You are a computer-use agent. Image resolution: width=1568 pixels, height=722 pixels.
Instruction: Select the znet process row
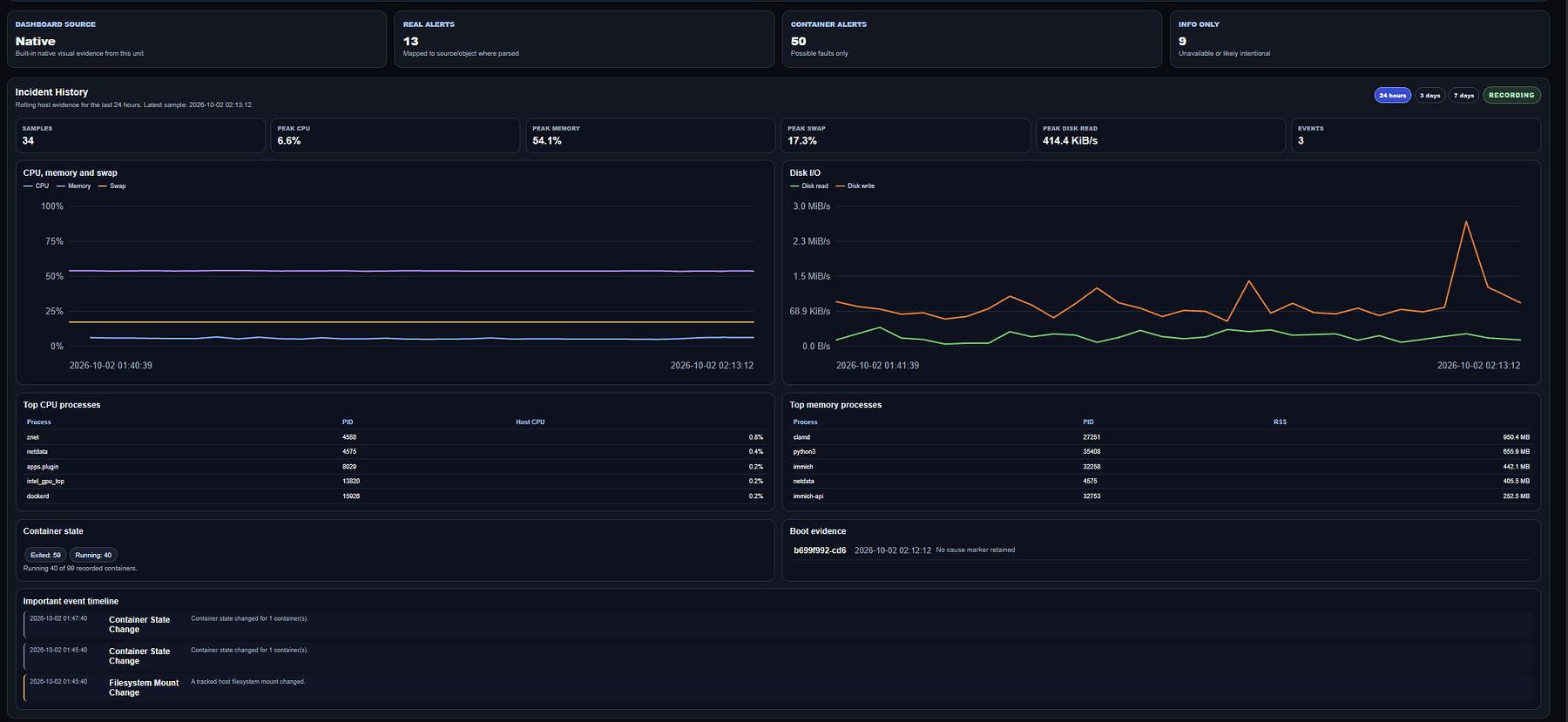(x=395, y=437)
